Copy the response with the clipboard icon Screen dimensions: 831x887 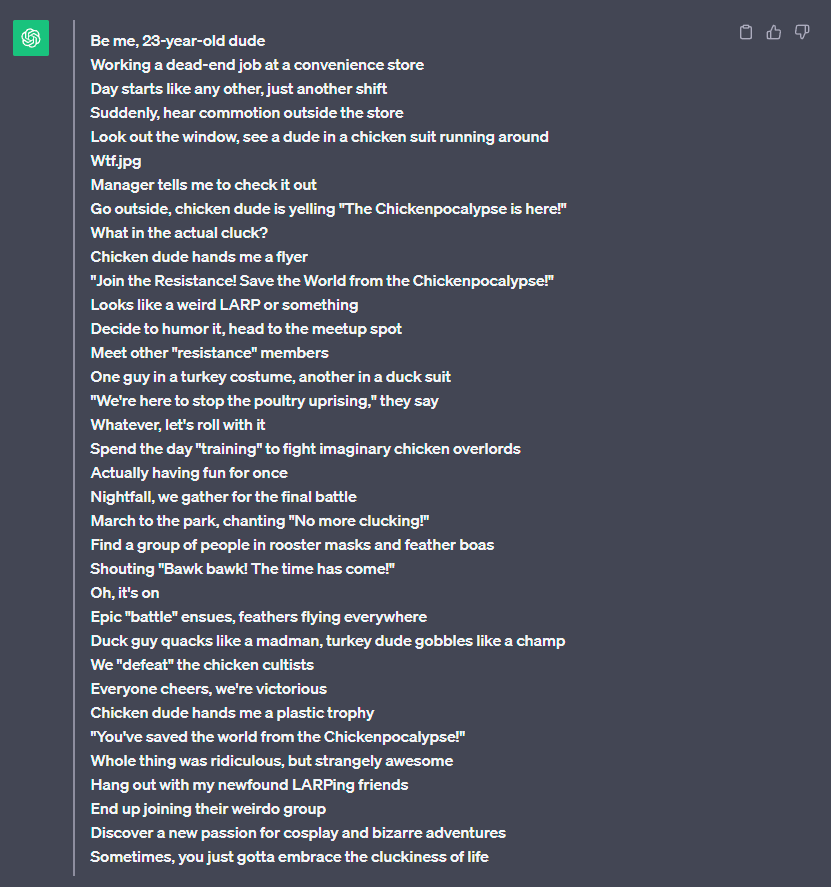click(x=745, y=33)
